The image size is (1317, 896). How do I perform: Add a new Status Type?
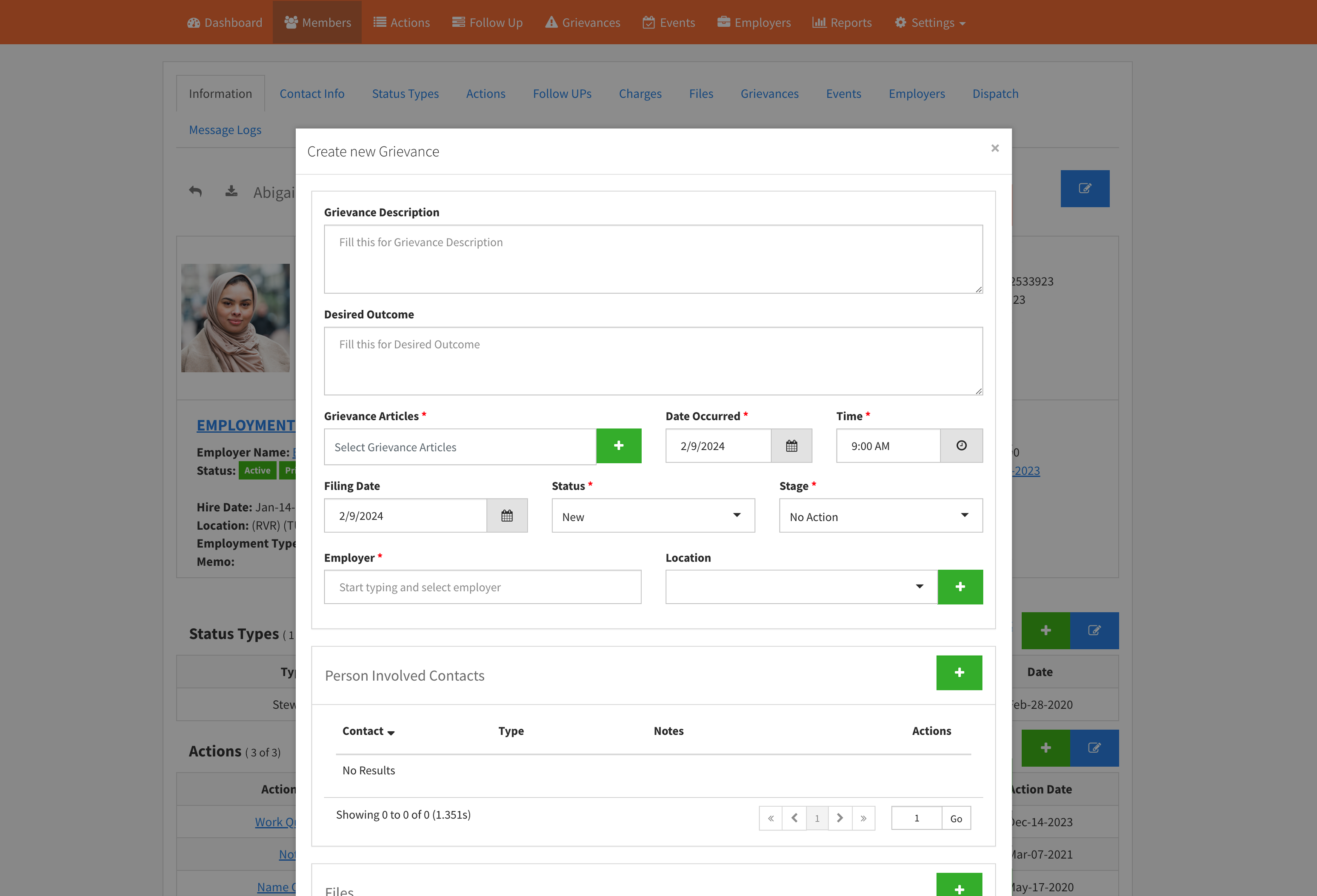(x=1046, y=630)
